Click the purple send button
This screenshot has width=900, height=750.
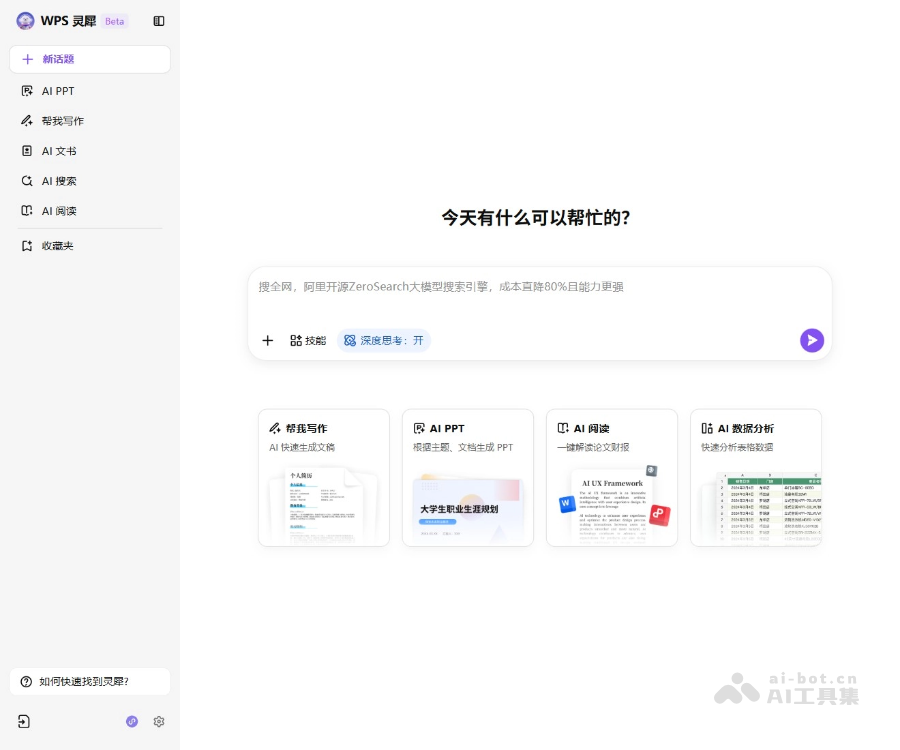(x=812, y=340)
